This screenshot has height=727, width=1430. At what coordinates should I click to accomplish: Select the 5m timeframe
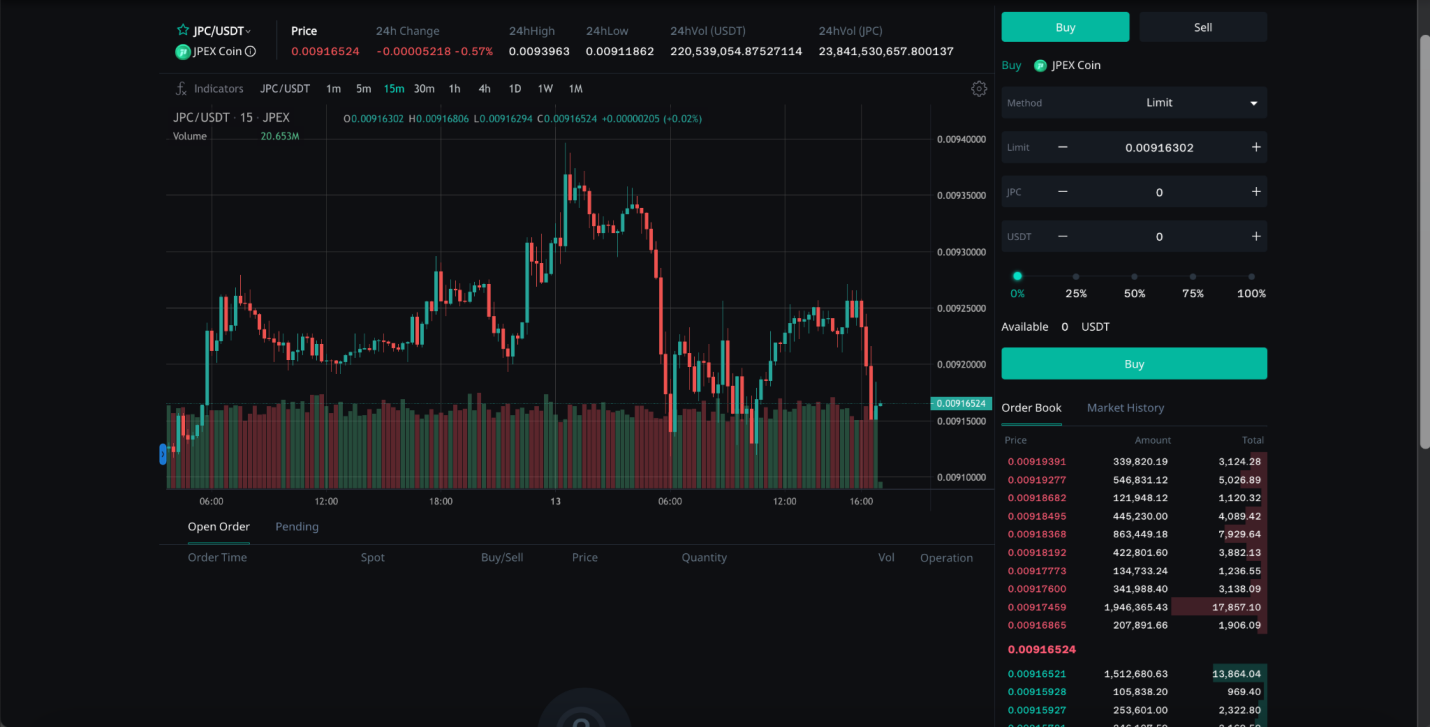click(x=364, y=89)
